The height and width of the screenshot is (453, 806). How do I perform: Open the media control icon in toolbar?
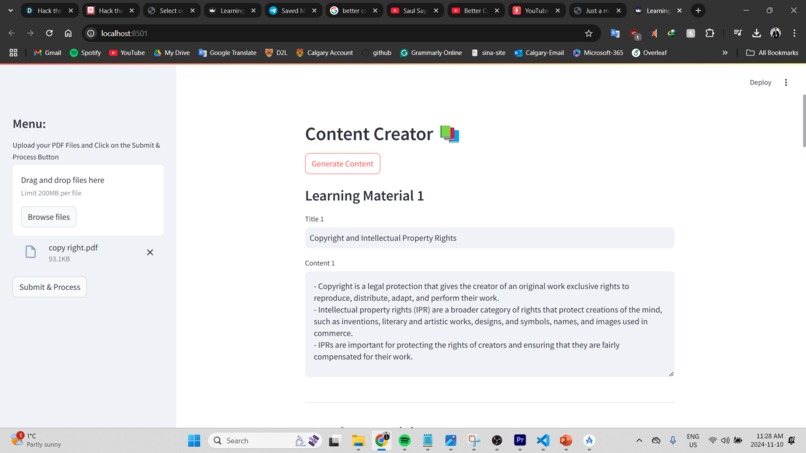pos(738,33)
